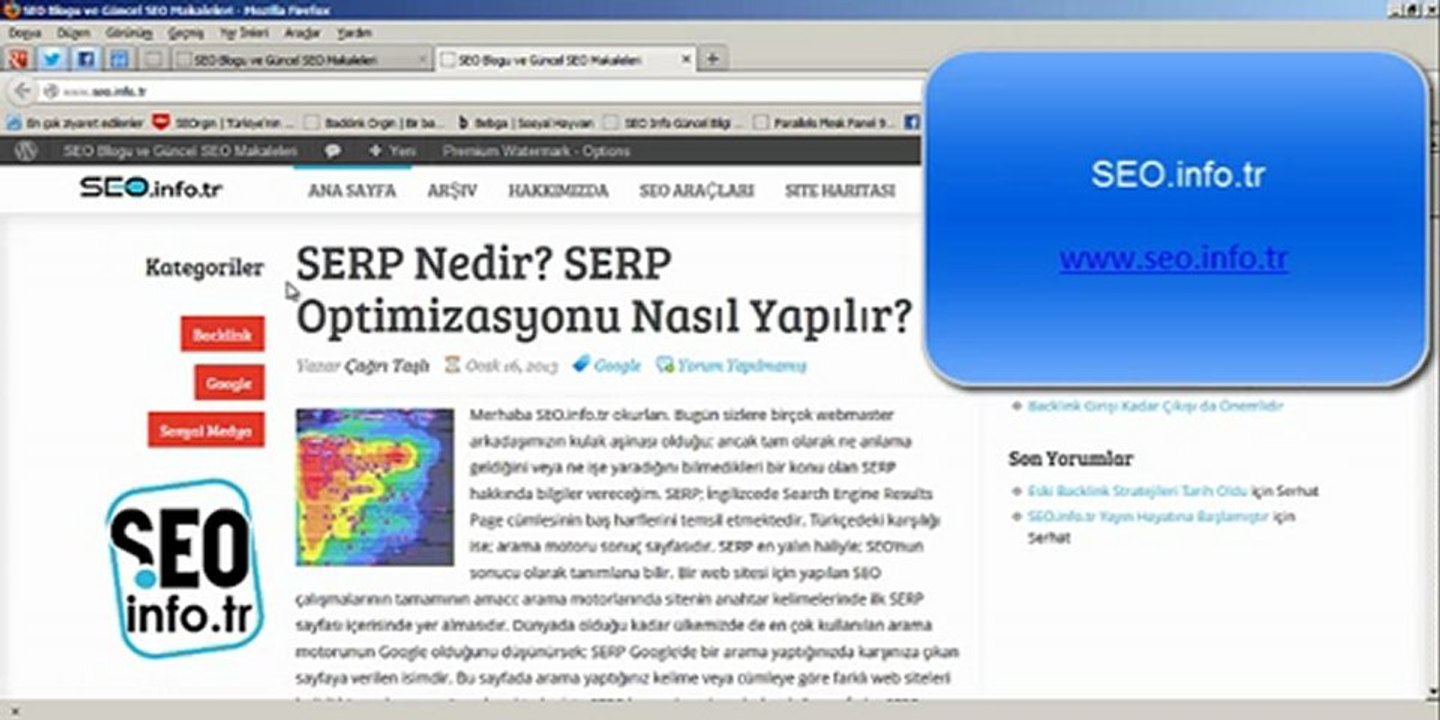1440x720 pixels.
Task: Open SEO.info.tr Yayın Hayatına Başlamıştır link
Action: [1148, 516]
